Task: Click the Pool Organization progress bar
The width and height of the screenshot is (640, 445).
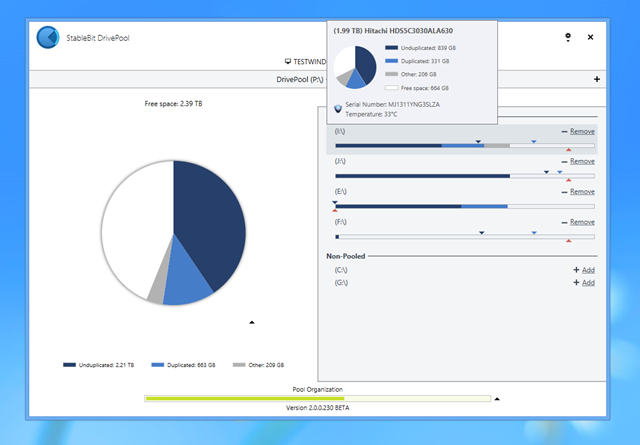Action: tap(318, 398)
